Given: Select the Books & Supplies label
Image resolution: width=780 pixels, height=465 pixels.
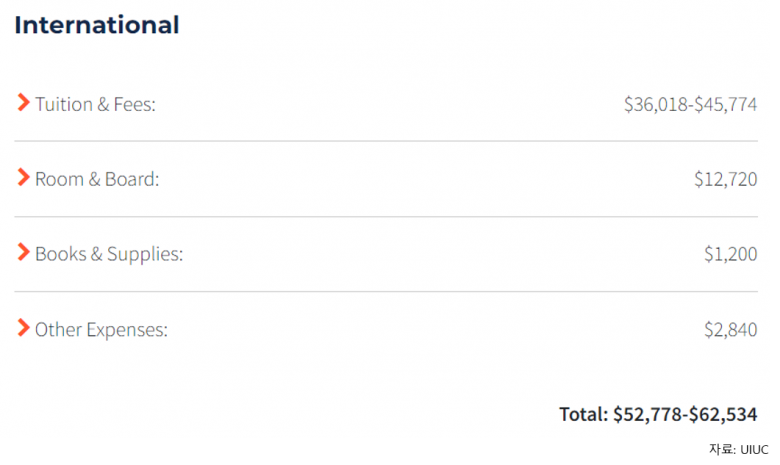Looking at the screenshot, I should pyautogui.click(x=109, y=254).
